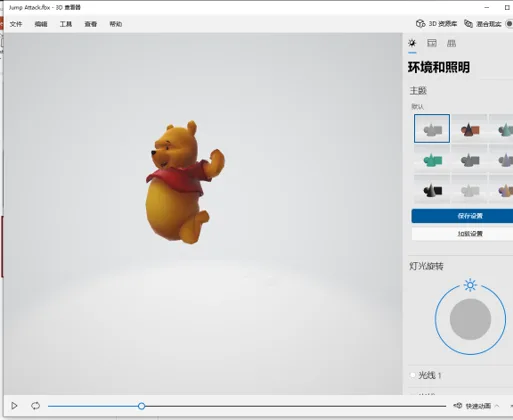The height and width of the screenshot is (420, 513).
Task: Click the sun icon on light rotation dial
Action: 470,285
